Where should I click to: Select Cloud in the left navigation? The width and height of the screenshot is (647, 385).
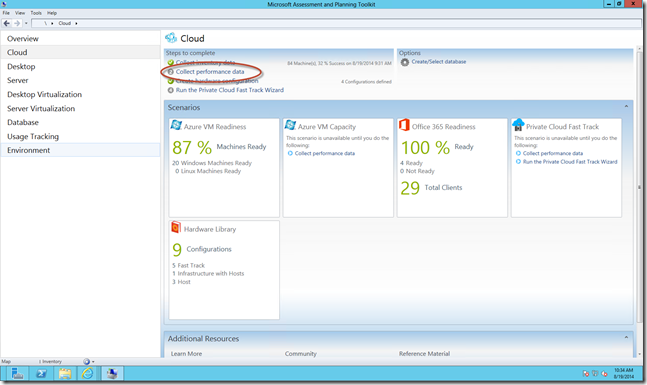coord(80,52)
